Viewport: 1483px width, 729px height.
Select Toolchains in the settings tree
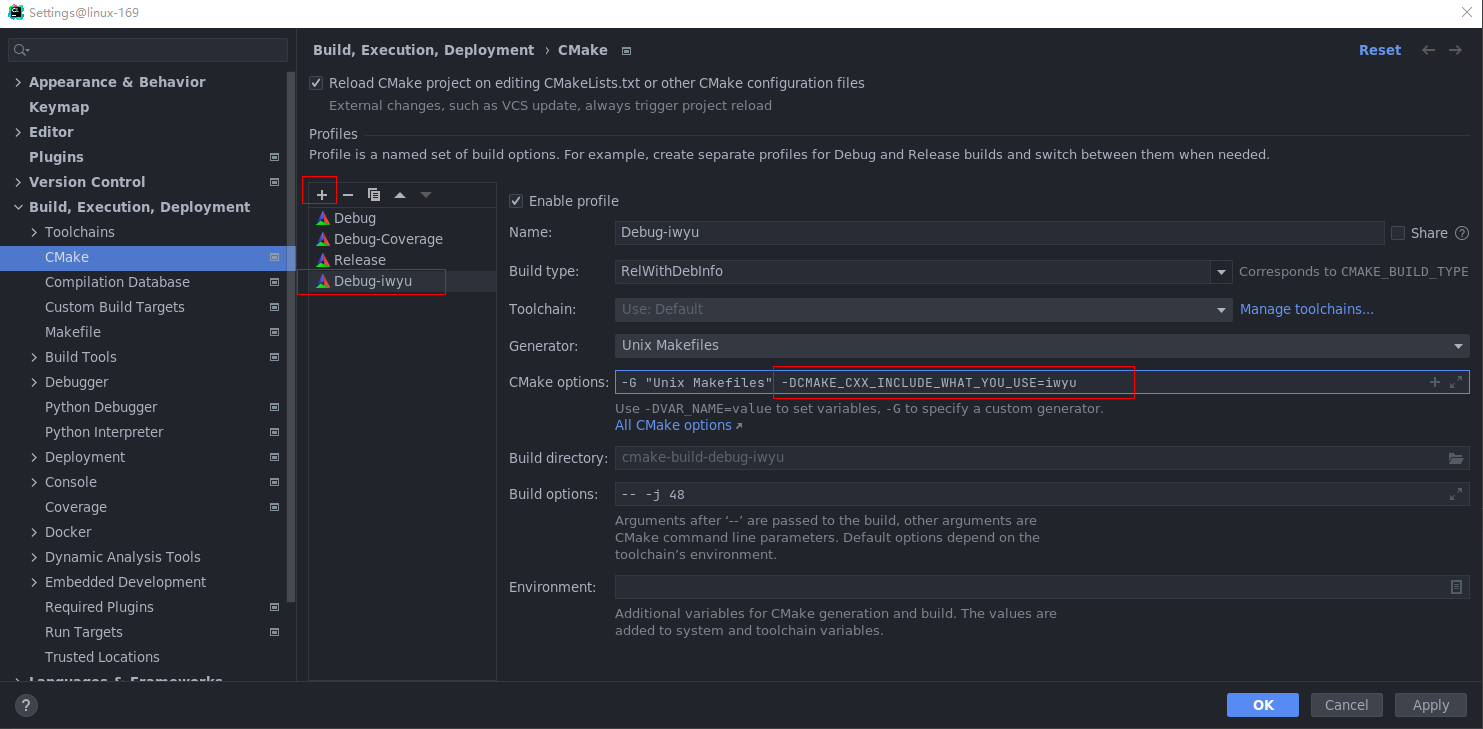pos(80,232)
